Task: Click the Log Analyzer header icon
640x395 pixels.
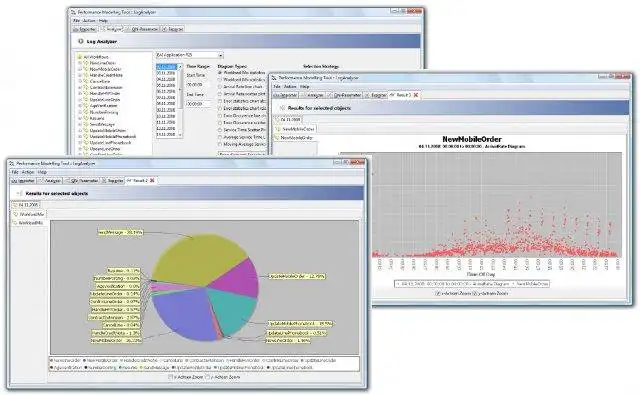Action: pos(81,41)
